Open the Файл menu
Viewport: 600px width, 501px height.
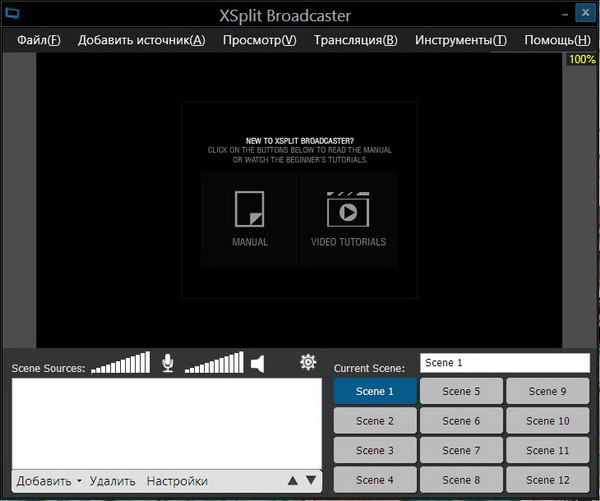click(39, 40)
